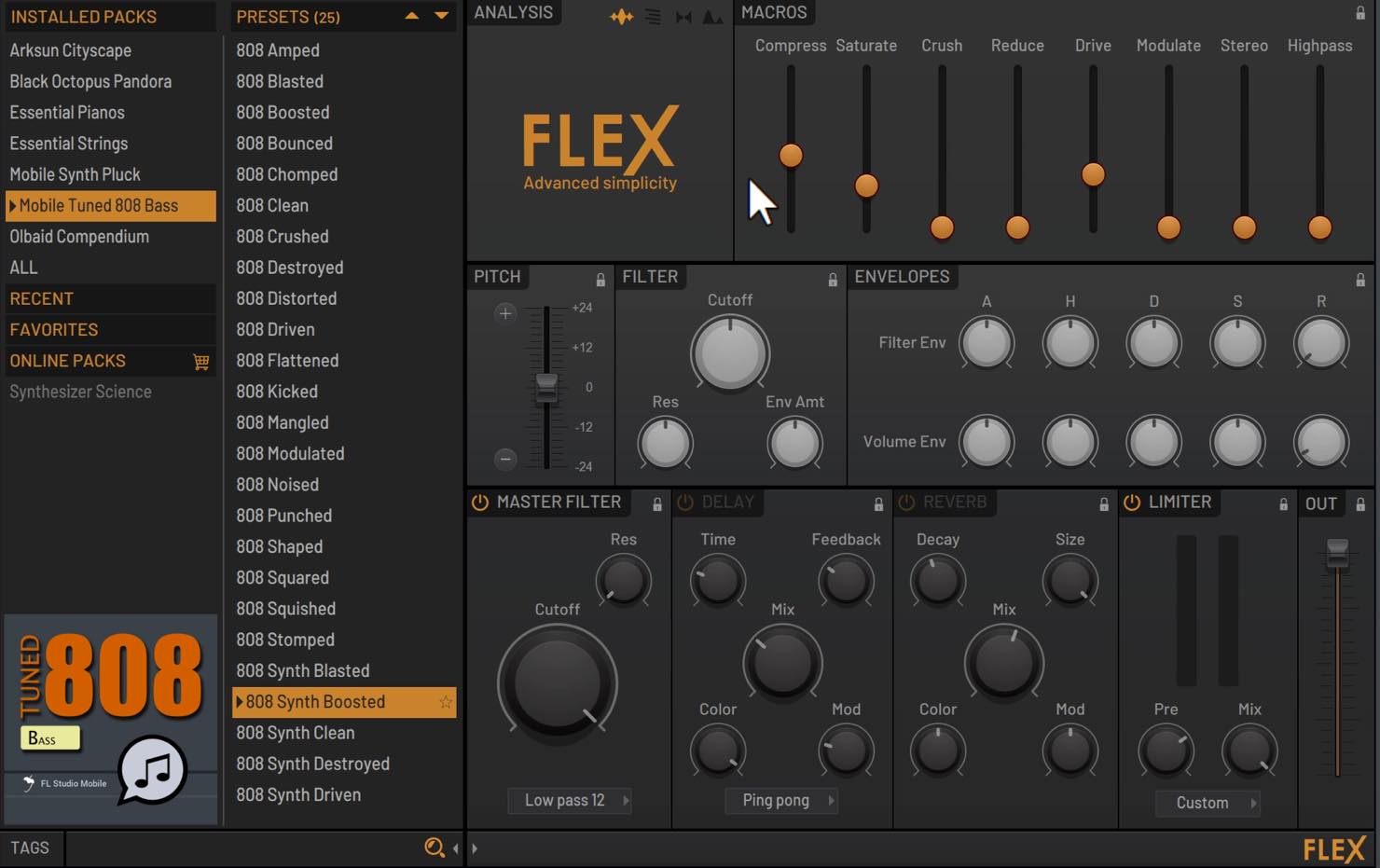Select the Black Octopus Pandora pack
1380x868 pixels.
(x=110, y=81)
